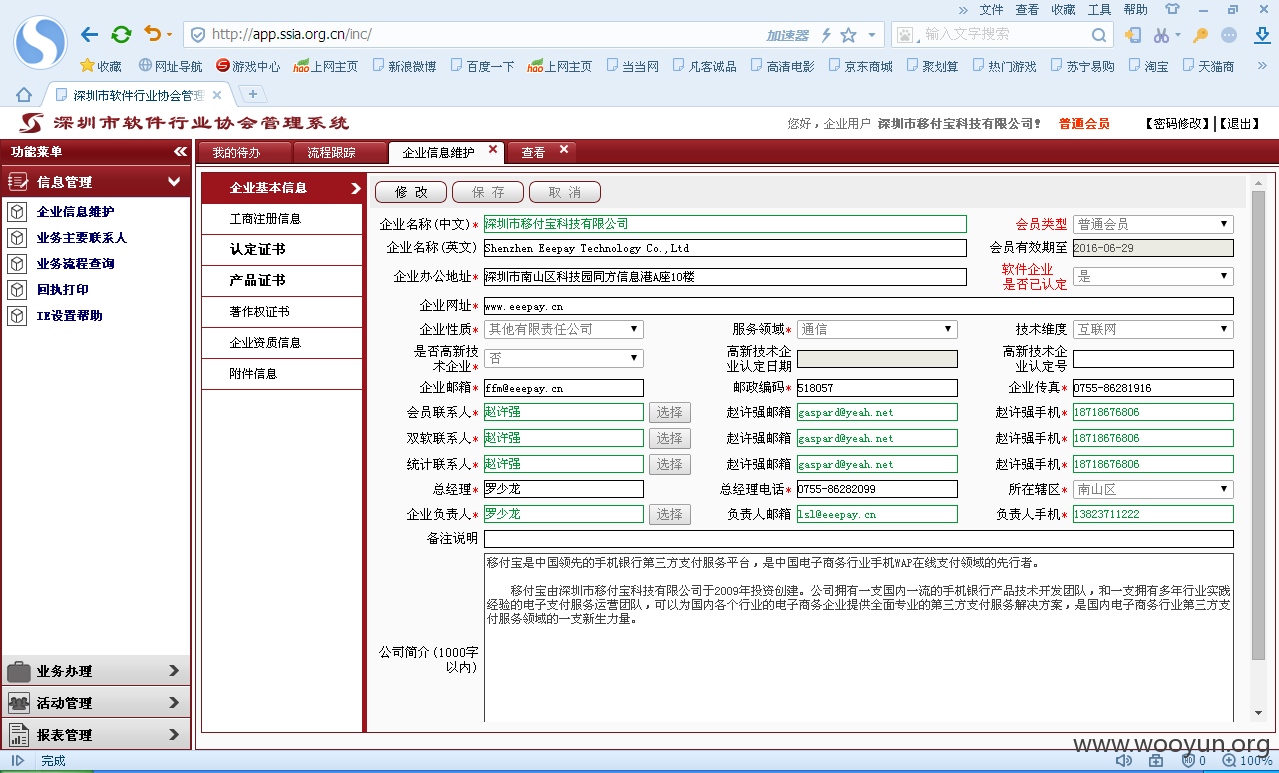Click the 密码修改 link

pyautogui.click(x=1179, y=124)
